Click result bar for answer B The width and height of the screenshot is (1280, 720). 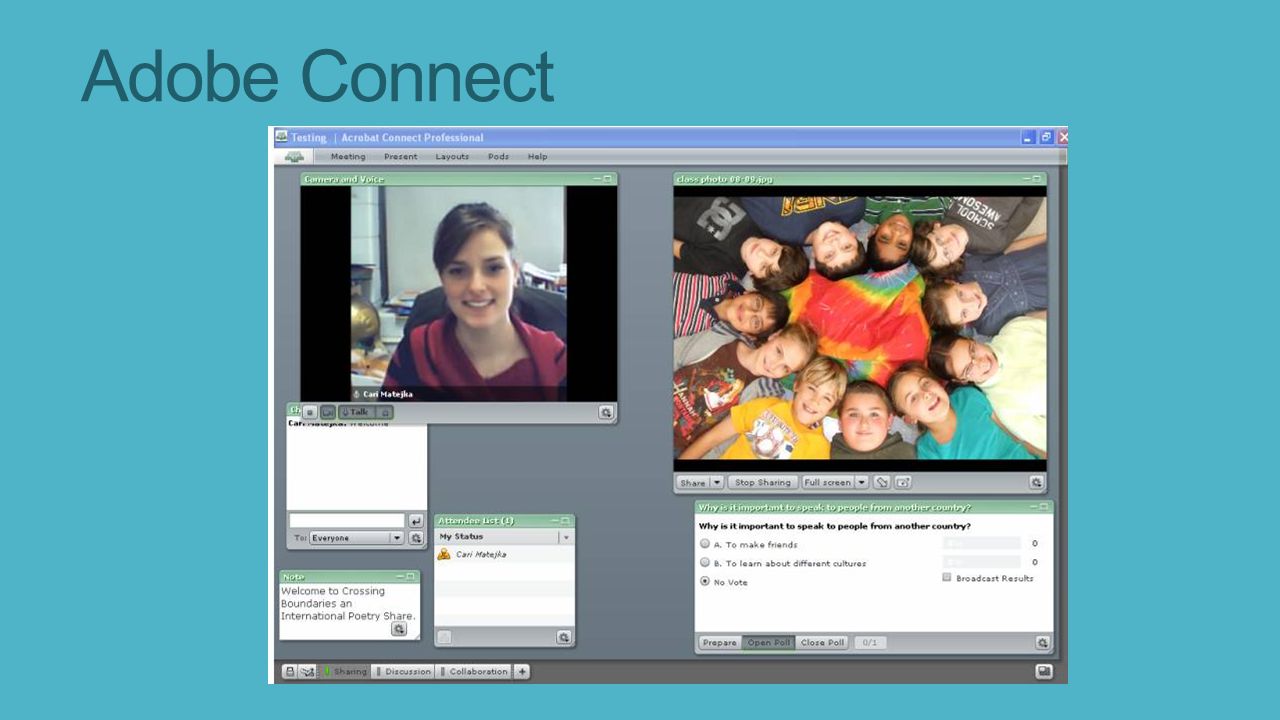pyautogui.click(x=981, y=562)
